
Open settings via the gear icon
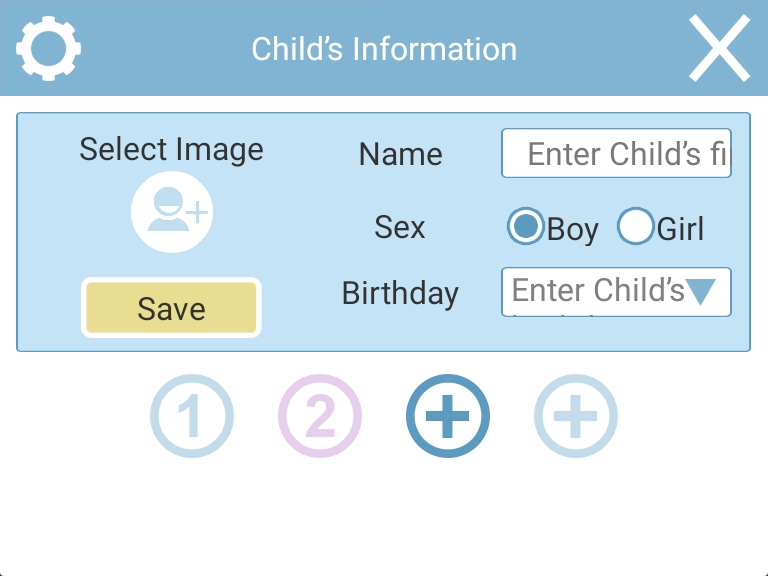point(48,48)
